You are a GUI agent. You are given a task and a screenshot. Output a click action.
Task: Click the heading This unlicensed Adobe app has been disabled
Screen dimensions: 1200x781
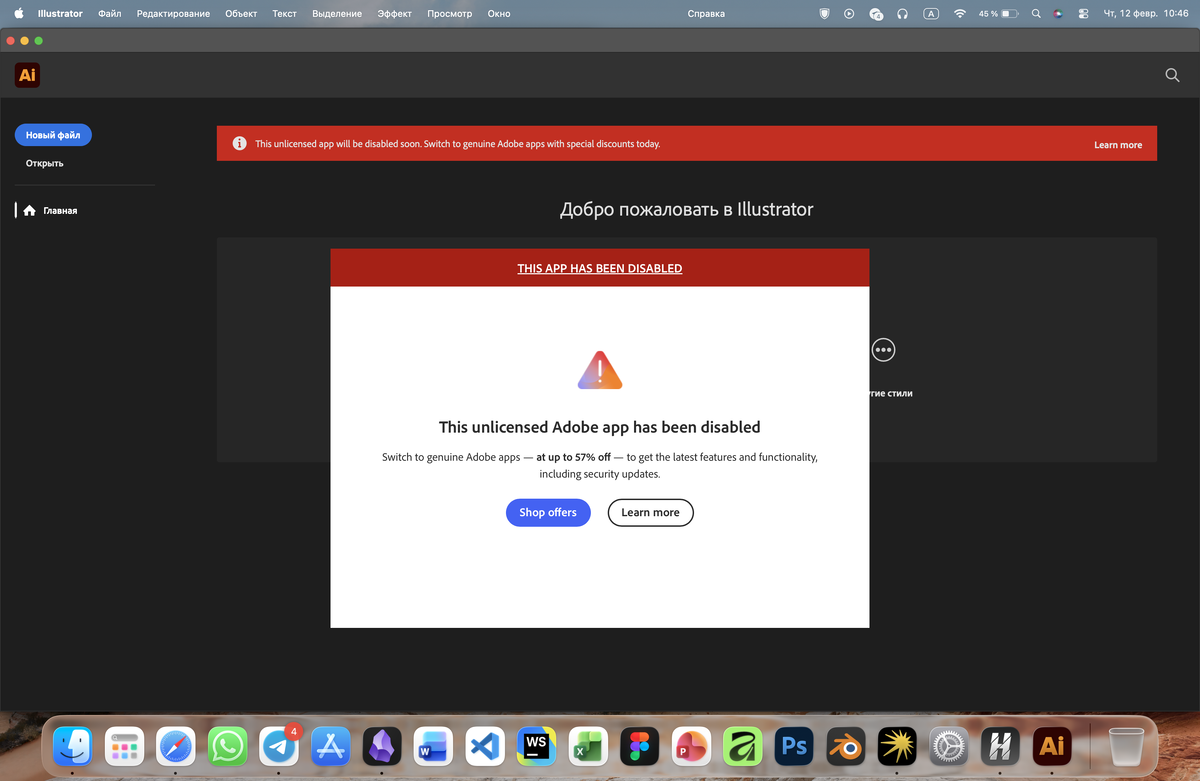600,427
